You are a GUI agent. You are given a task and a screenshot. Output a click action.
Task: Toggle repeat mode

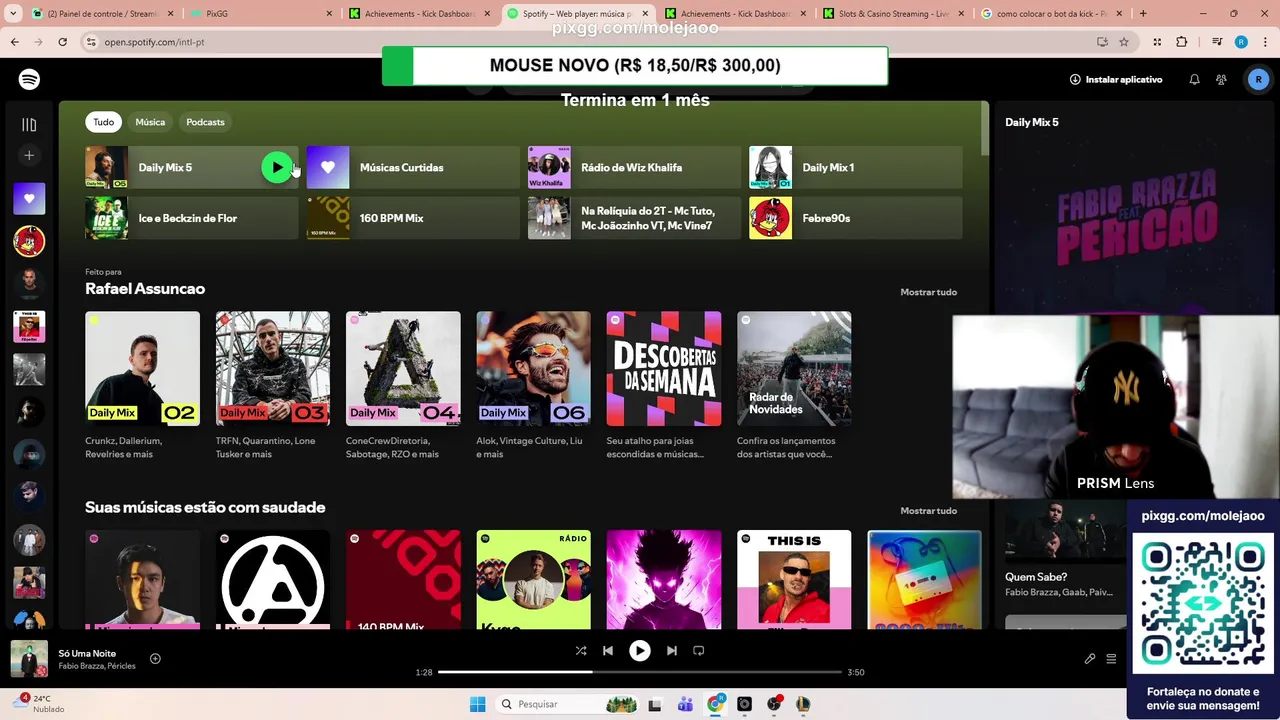pos(699,650)
